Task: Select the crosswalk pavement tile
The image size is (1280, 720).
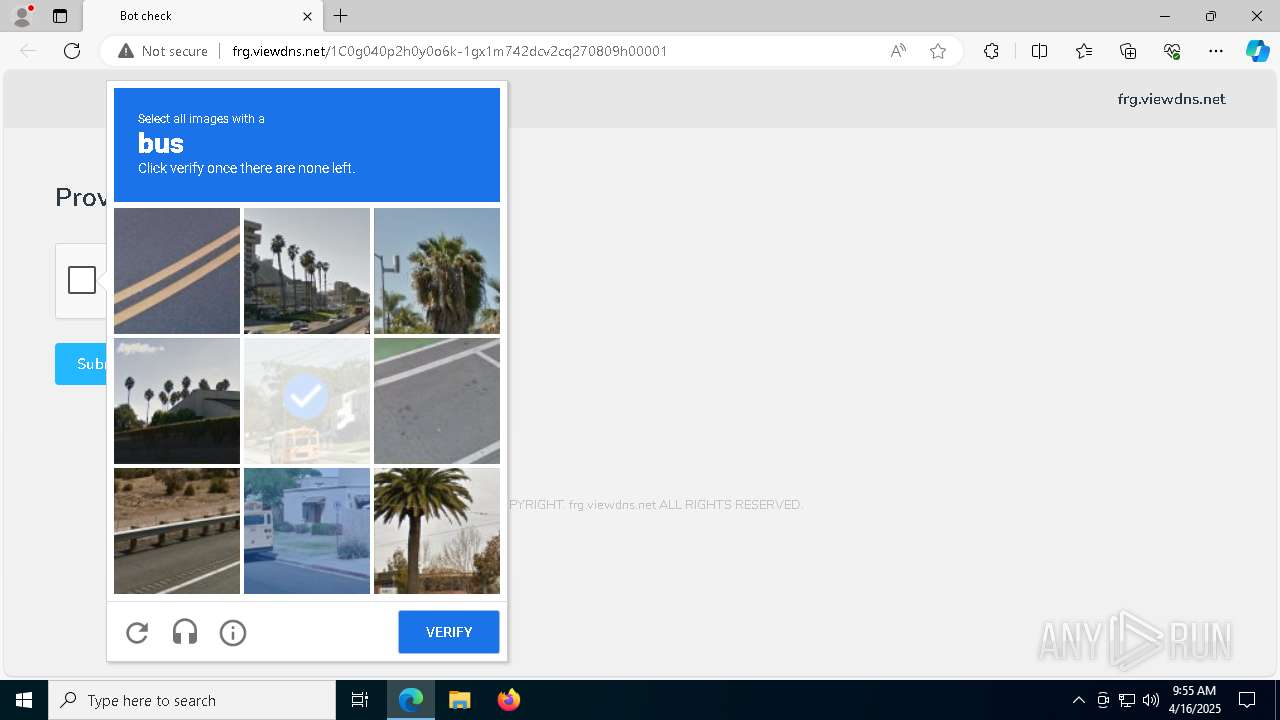Action: pyautogui.click(x=437, y=401)
